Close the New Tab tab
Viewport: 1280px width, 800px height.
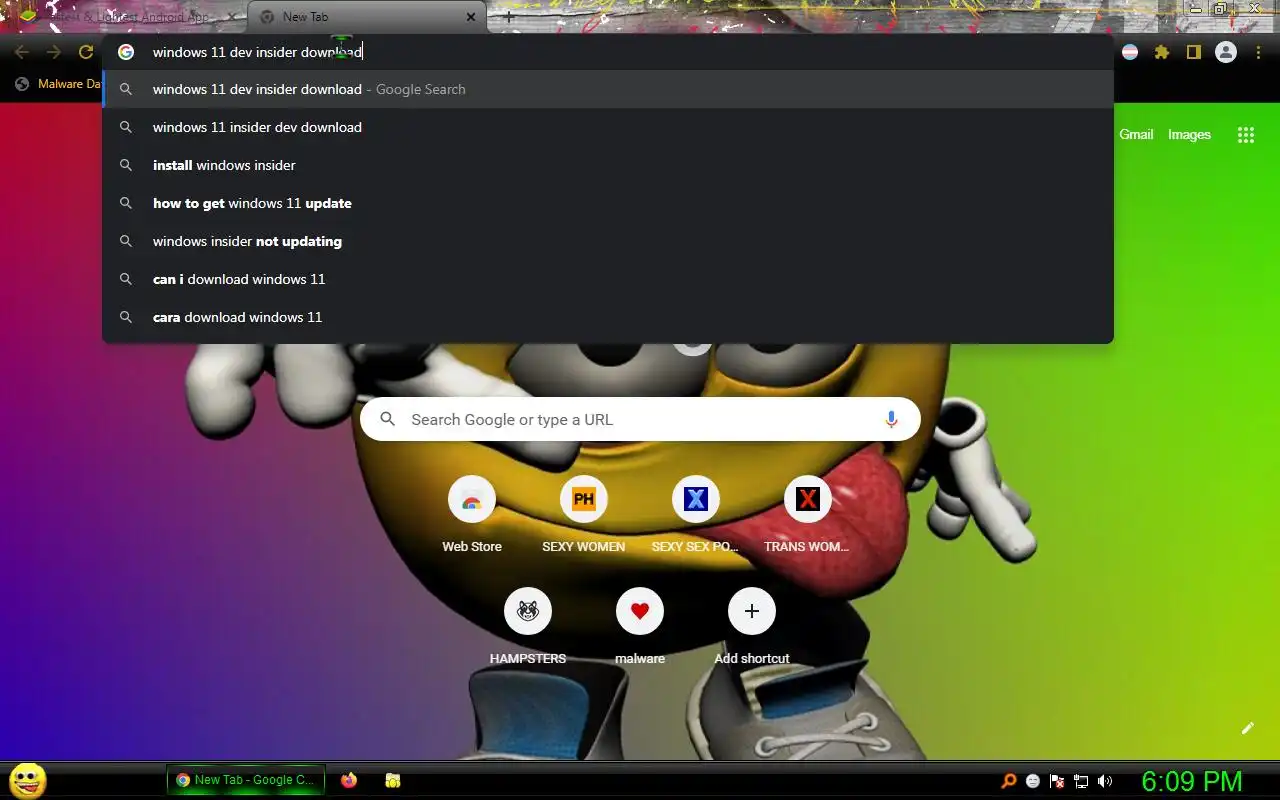tap(471, 17)
